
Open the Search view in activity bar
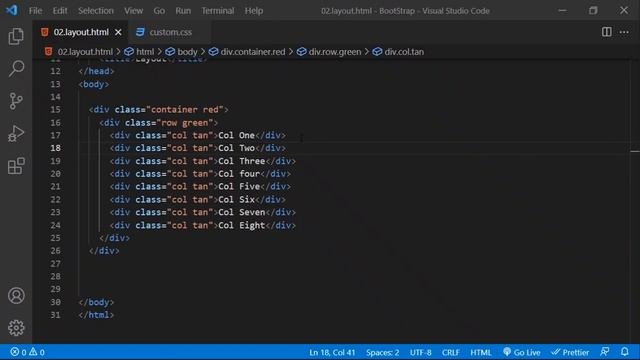16,69
